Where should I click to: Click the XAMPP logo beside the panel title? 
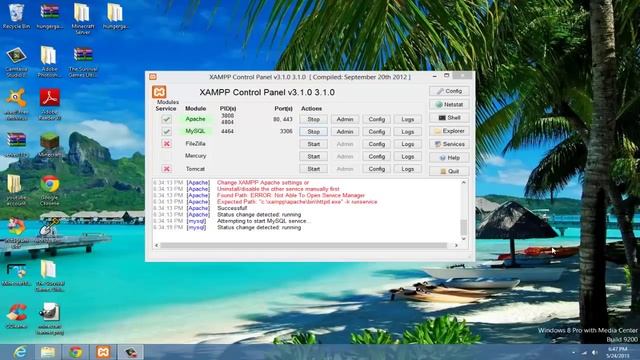(159, 92)
